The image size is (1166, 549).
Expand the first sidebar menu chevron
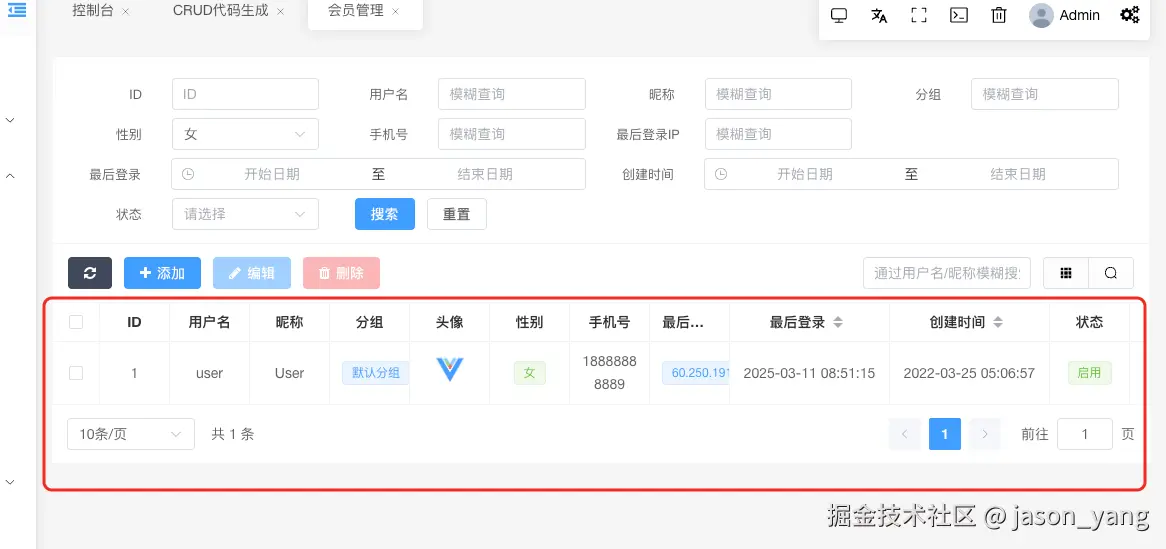10,120
